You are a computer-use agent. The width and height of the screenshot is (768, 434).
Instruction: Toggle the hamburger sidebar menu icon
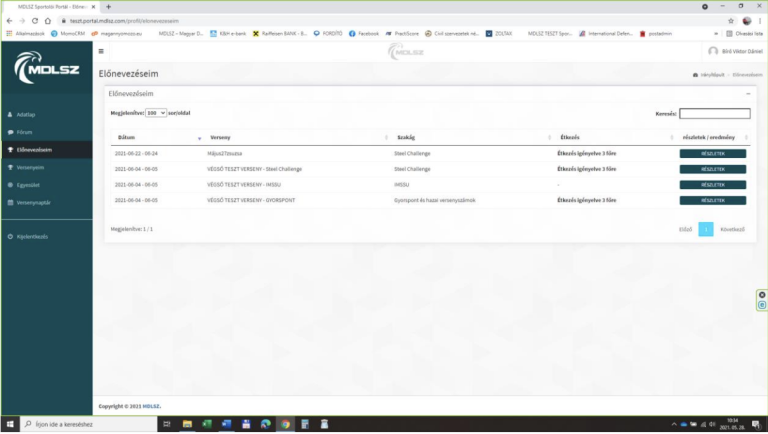click(101, 51)
